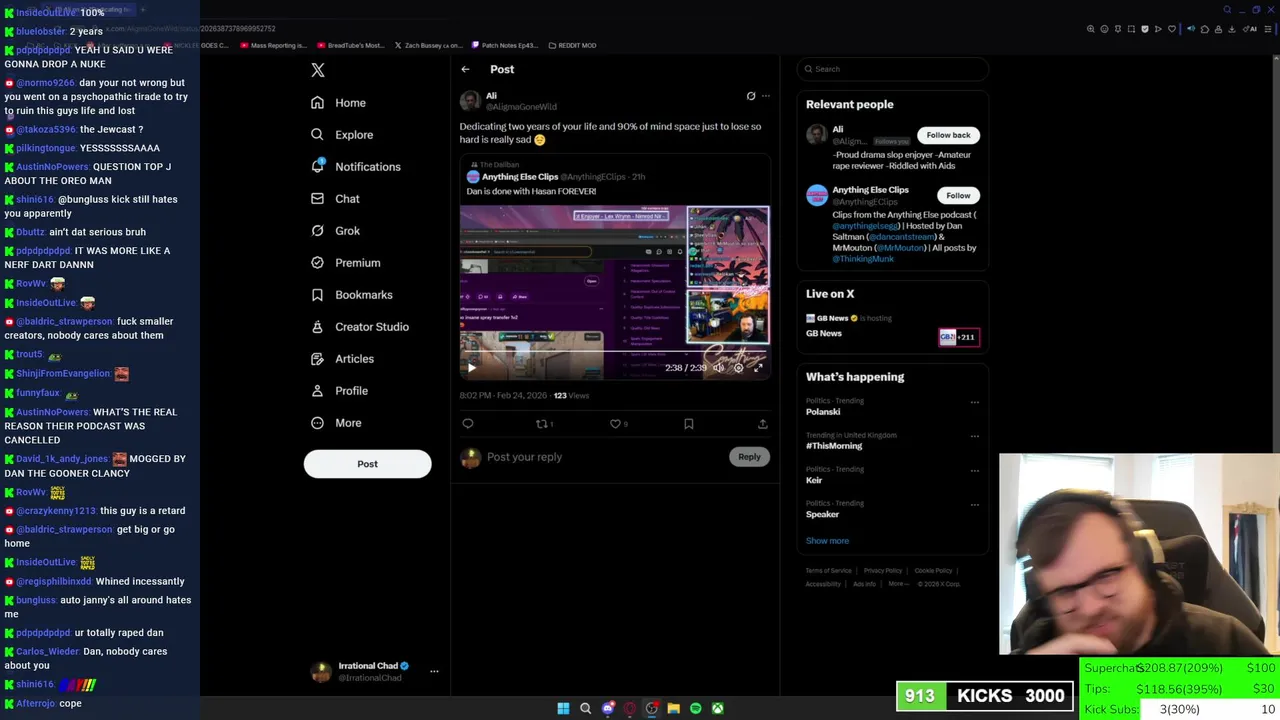
Task: Click the Bookmarks sidebar icon
Action: [x=317, y=295]
